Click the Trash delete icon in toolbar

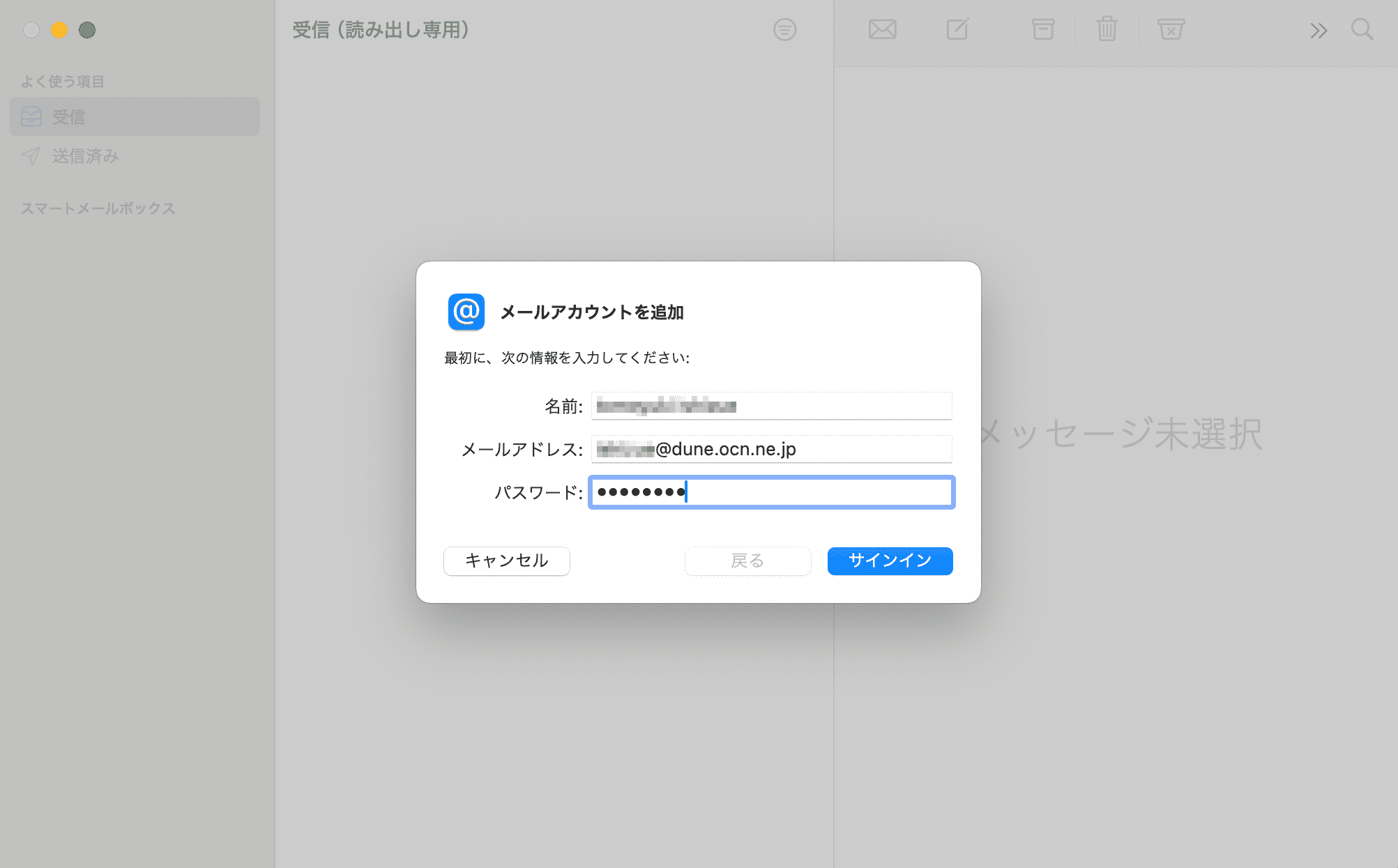(1107, 29)
